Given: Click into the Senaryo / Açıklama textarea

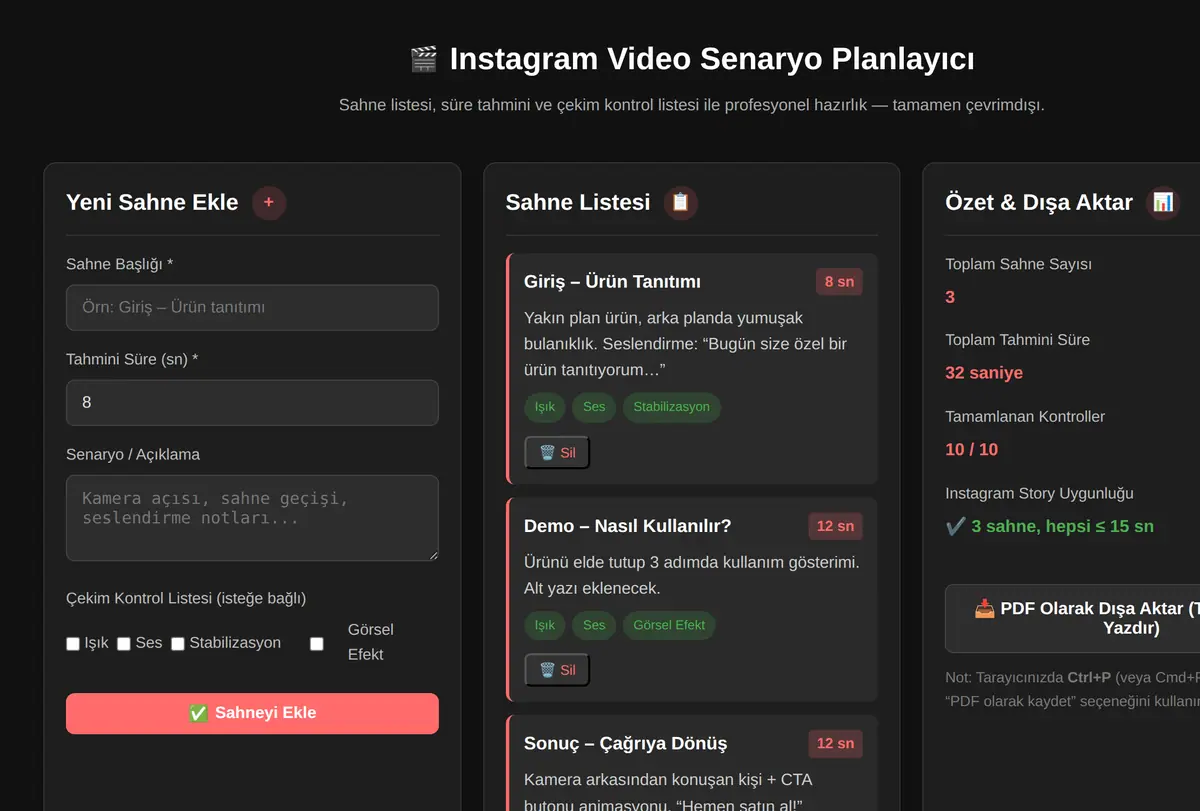Looking at the screenshot, I should [x=252, y=518].
